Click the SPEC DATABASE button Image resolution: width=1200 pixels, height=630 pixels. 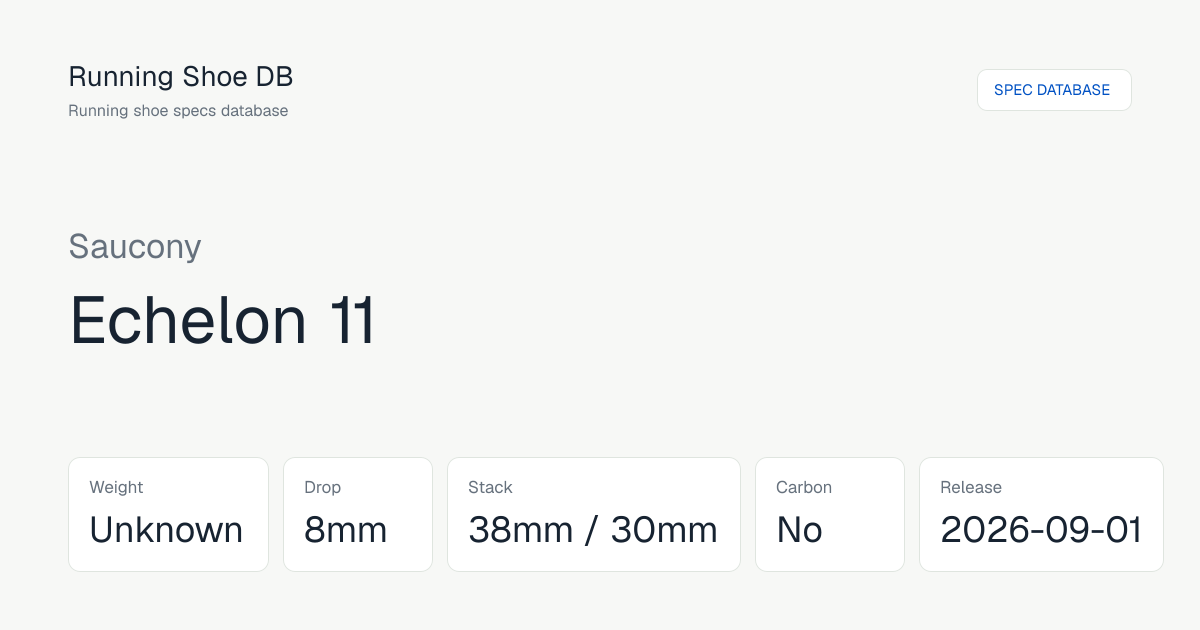[1054, 90]
